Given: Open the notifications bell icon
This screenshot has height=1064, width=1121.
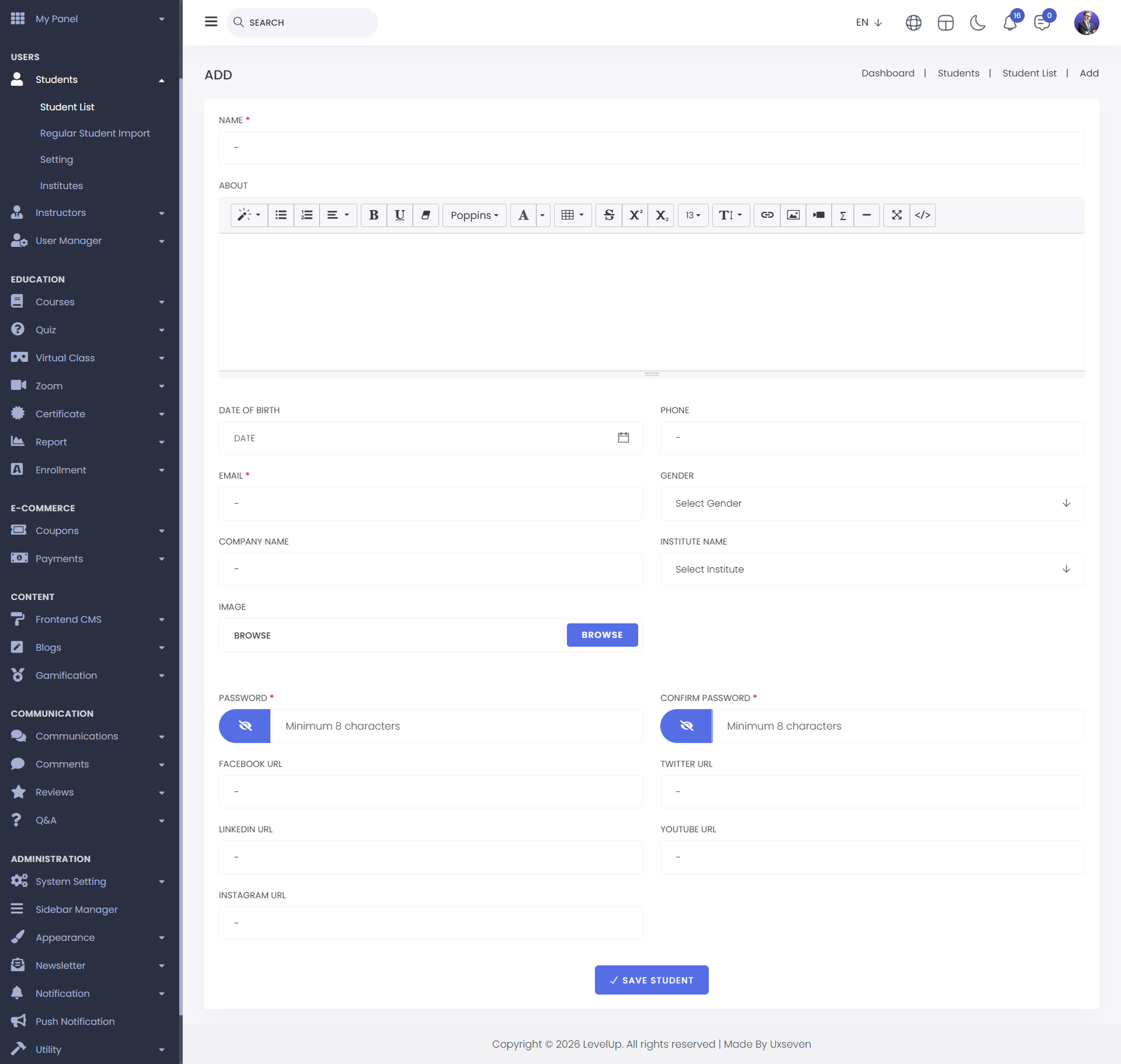Looking at the screenshot, I should click(1010, 23).
